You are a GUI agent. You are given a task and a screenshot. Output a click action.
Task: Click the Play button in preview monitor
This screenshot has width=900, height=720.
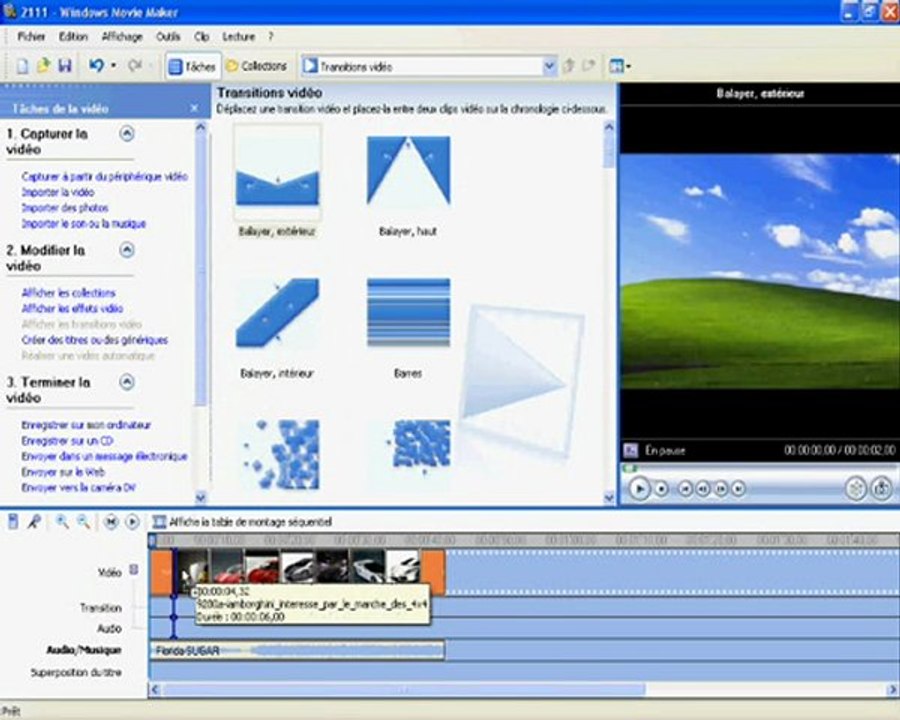pyautogui.click(x=639, y=489)
